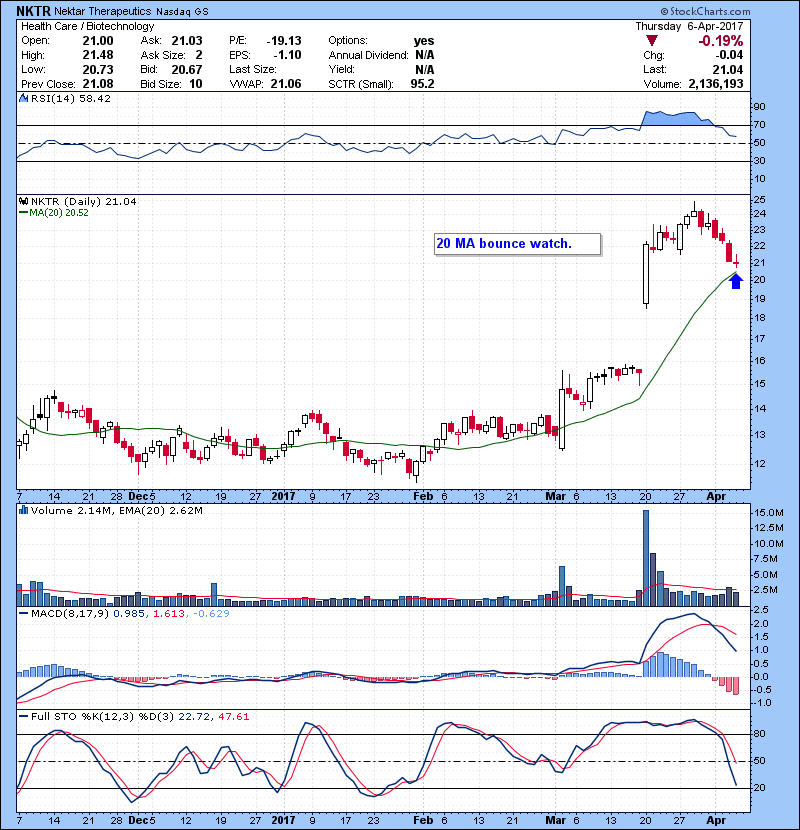Viewport: 800px width, 830px height.
Task: Click the long white gap-up candle of March 20
Action: point(646,274)
